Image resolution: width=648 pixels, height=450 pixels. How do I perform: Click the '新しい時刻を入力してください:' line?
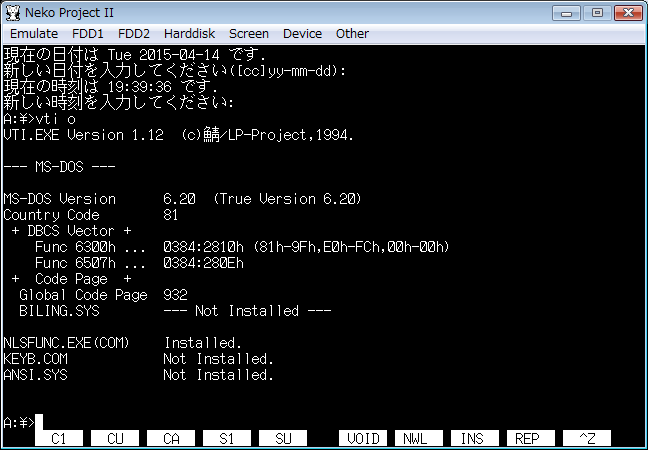(x=119, y=103)
